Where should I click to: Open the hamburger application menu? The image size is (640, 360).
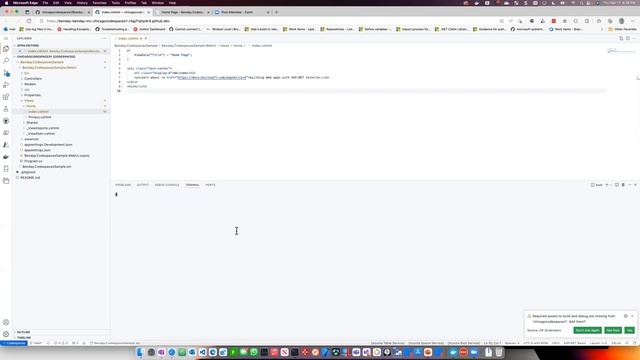click(x=6, y=38)
